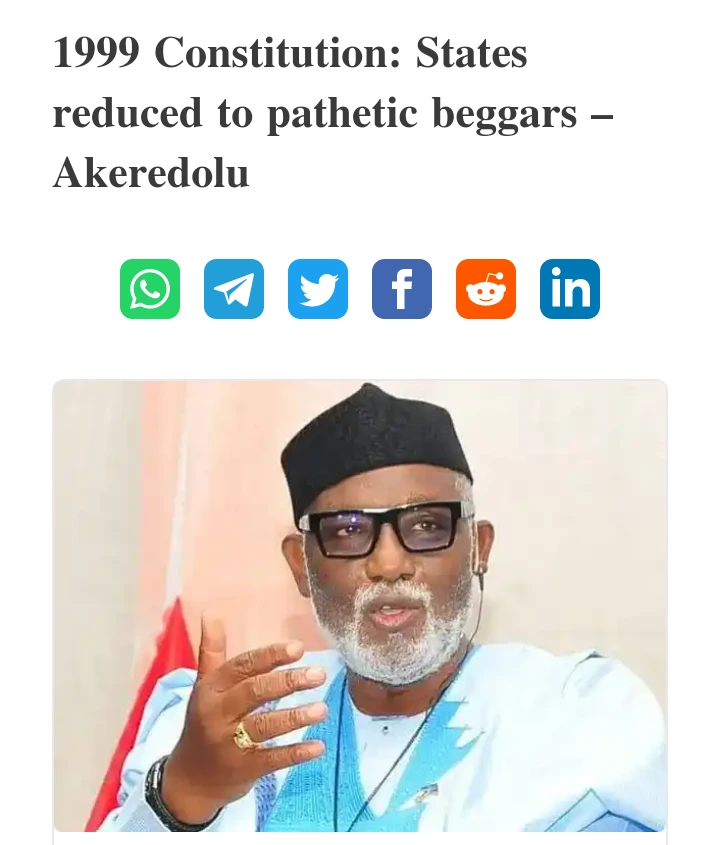Click the black cap in the photo
The image size is (720, 845).
pyautogui.click(x=376, y=447)
